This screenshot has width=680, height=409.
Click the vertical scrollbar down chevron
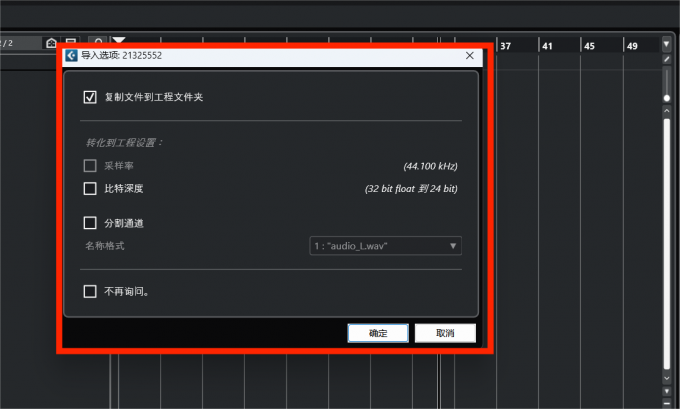[x=667, y=378]
